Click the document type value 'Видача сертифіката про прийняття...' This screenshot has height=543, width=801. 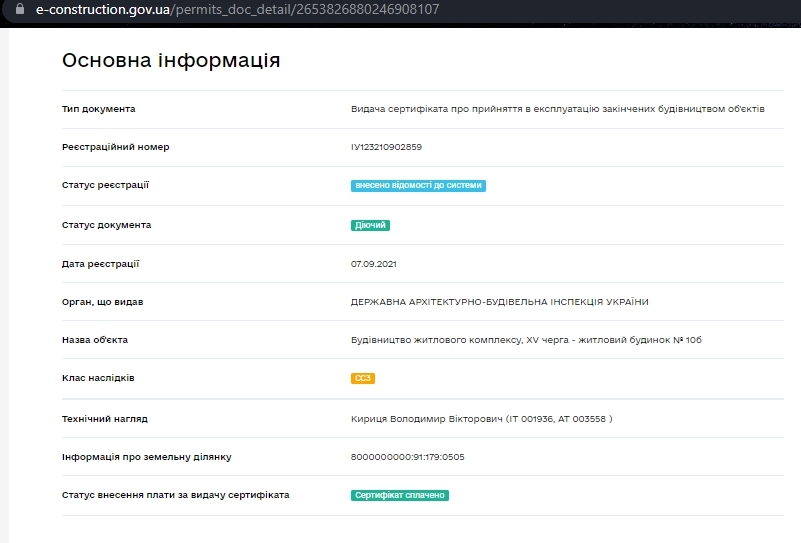(557, 109)
